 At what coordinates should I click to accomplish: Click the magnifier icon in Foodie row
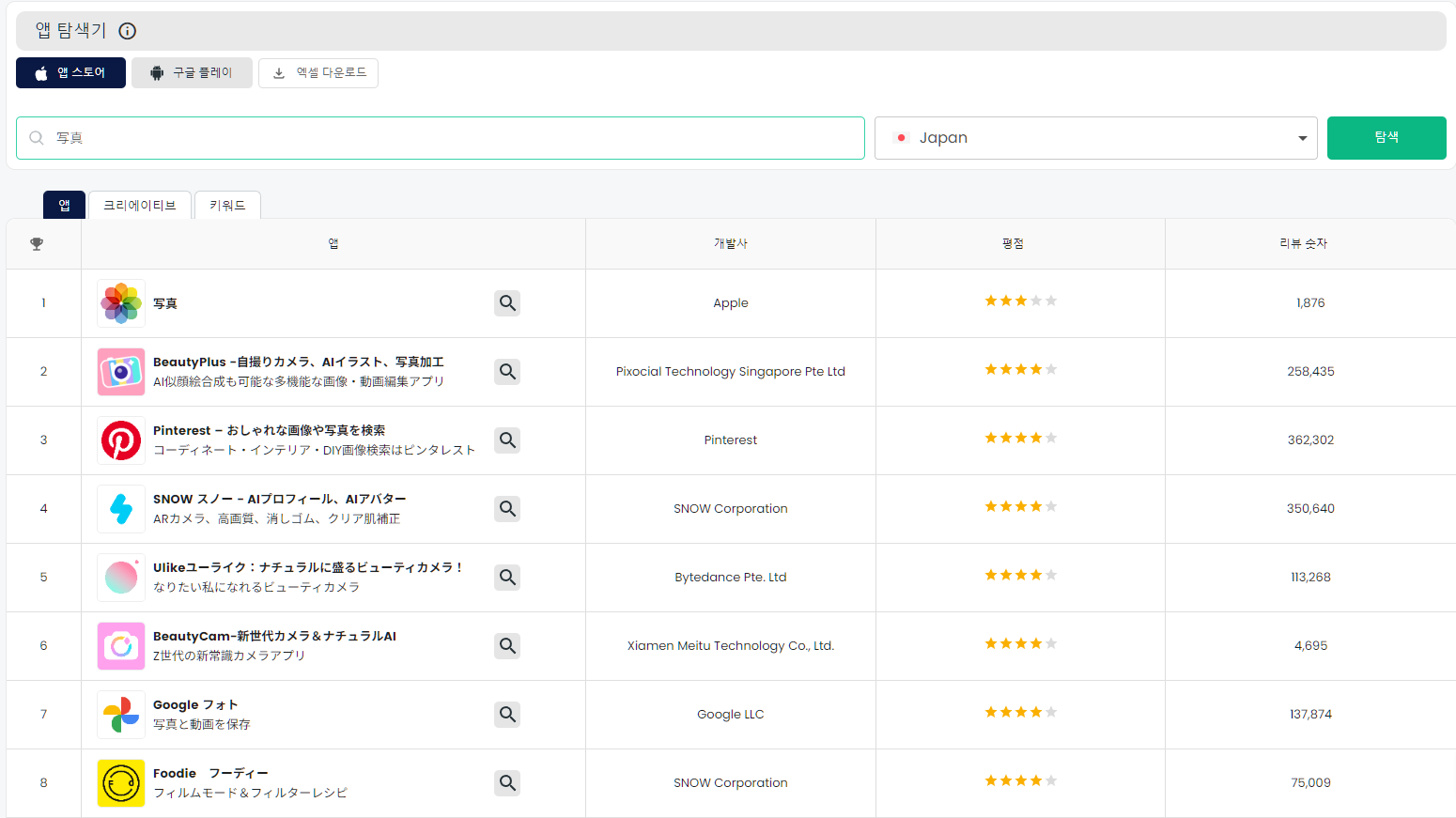coord(507,783)
